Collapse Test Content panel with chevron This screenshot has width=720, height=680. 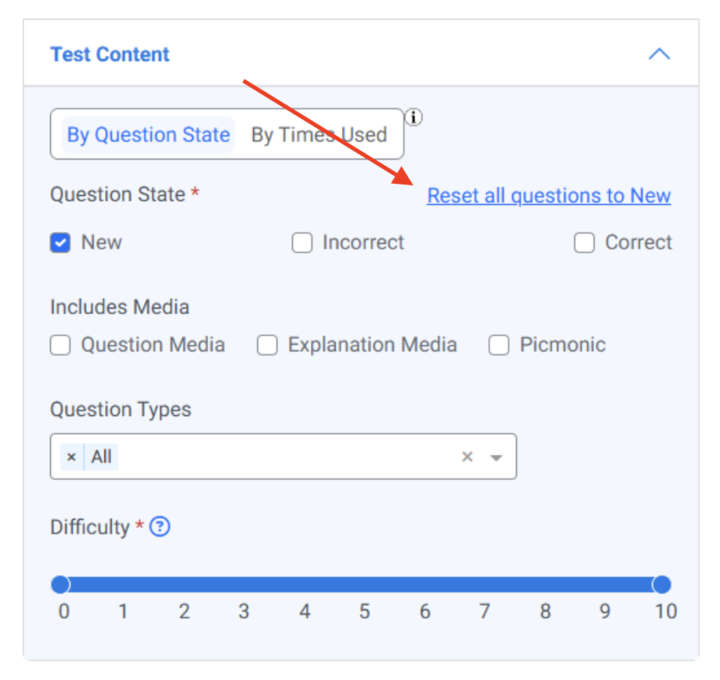(659, 54)
